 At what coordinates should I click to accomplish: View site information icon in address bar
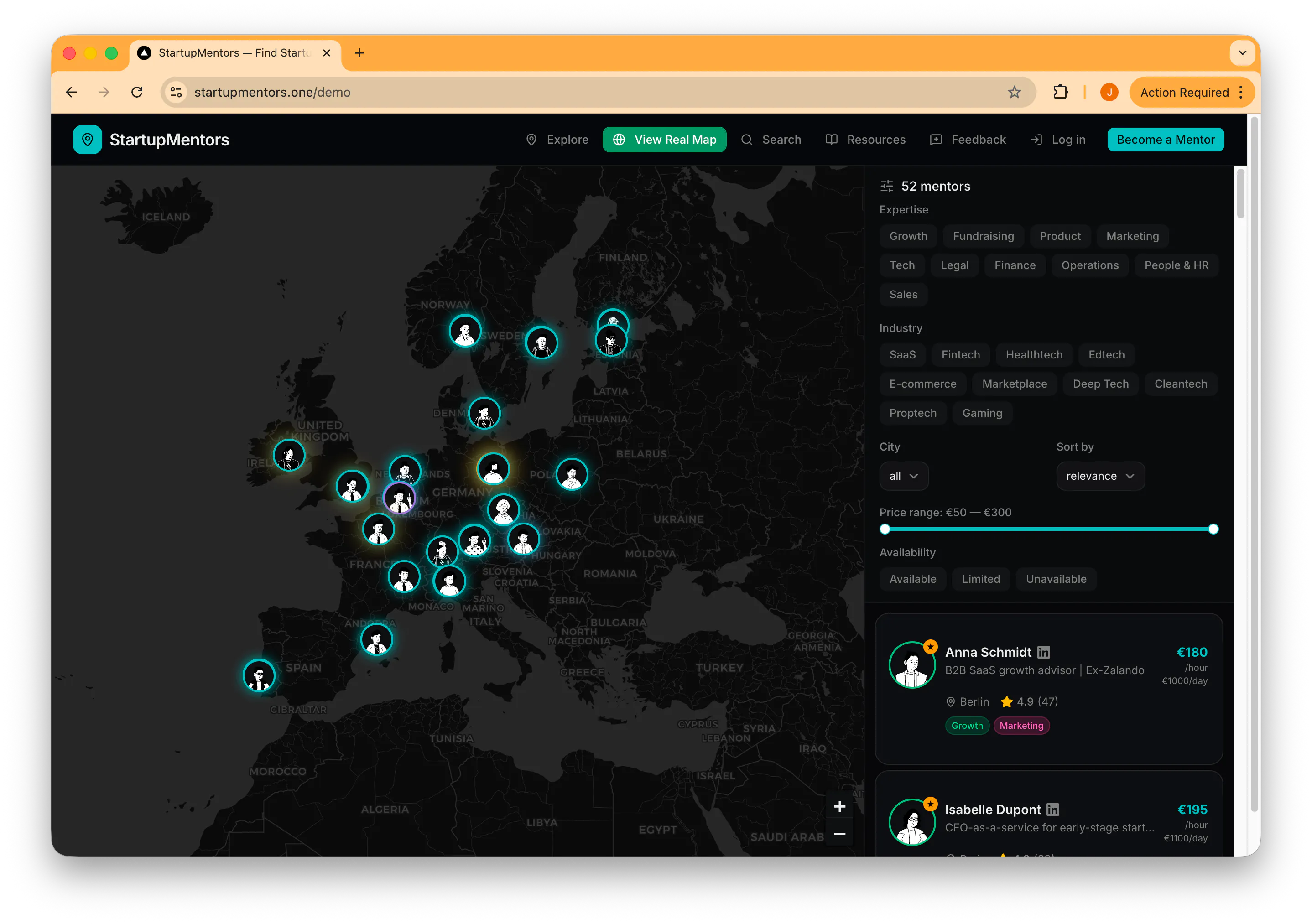tap(176, 92)
